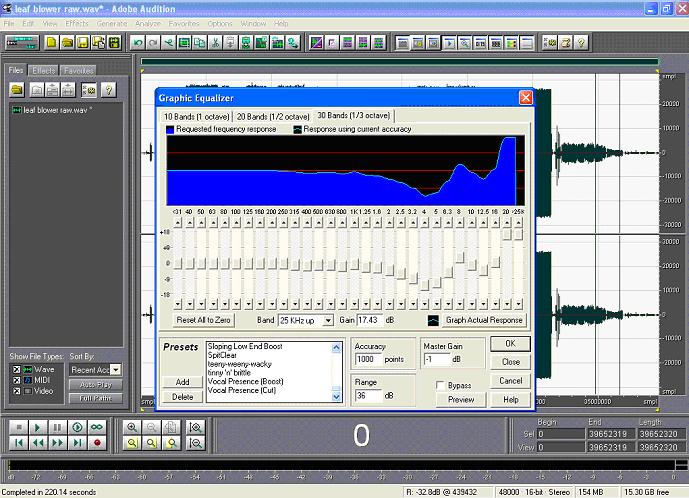689x498 pixels.
Task: Select the 30 Bands (1/3 octave) tab
Action: tap(354, 116)
